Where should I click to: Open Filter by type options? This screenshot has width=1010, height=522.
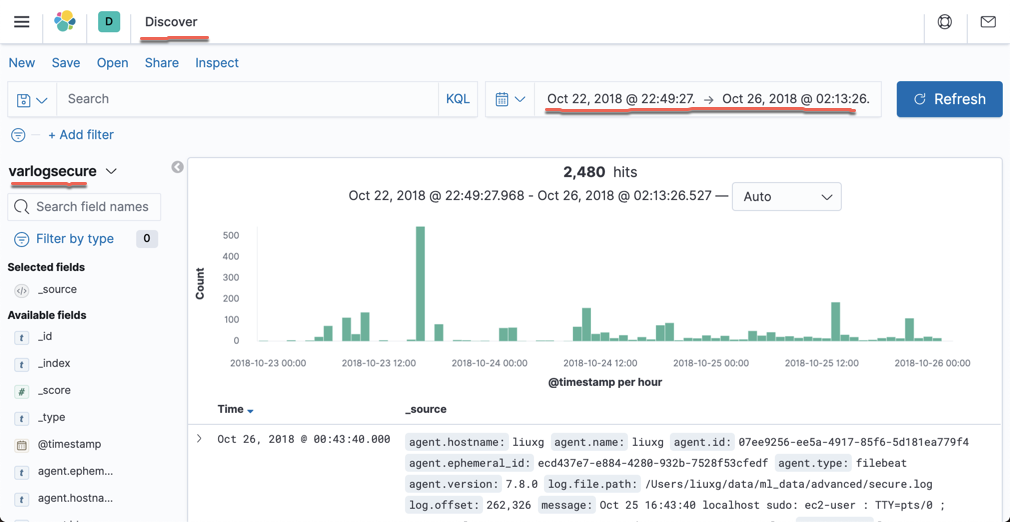(75, 238)
